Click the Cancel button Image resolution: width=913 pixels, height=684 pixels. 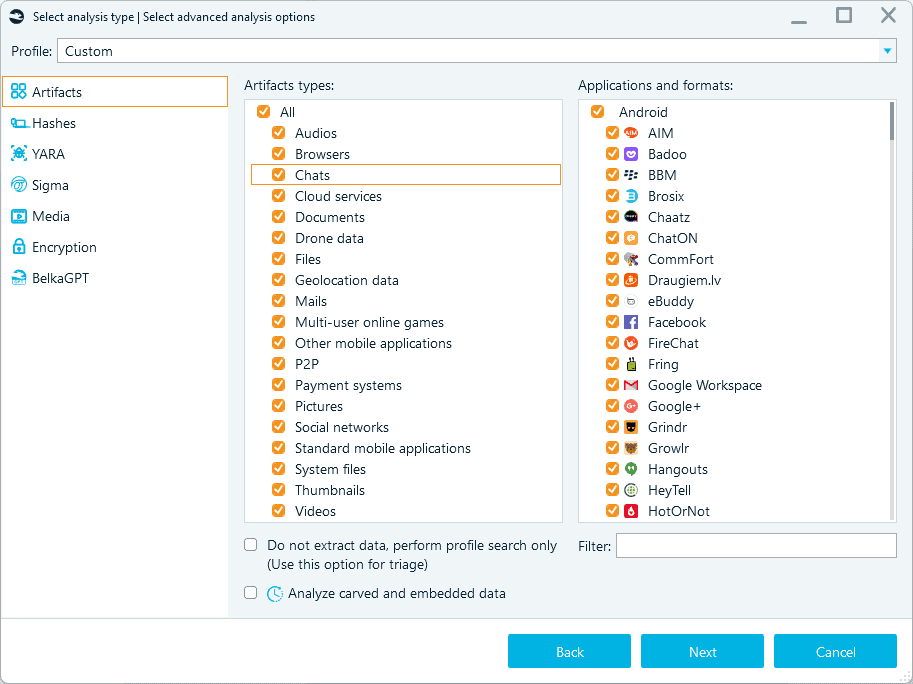pos(835,651)
